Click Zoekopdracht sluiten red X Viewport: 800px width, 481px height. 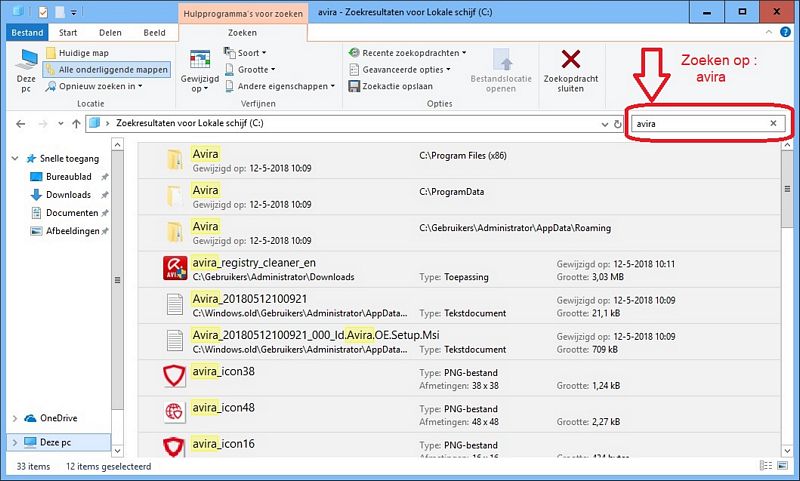pyautogui.click(x=570, y=59)
